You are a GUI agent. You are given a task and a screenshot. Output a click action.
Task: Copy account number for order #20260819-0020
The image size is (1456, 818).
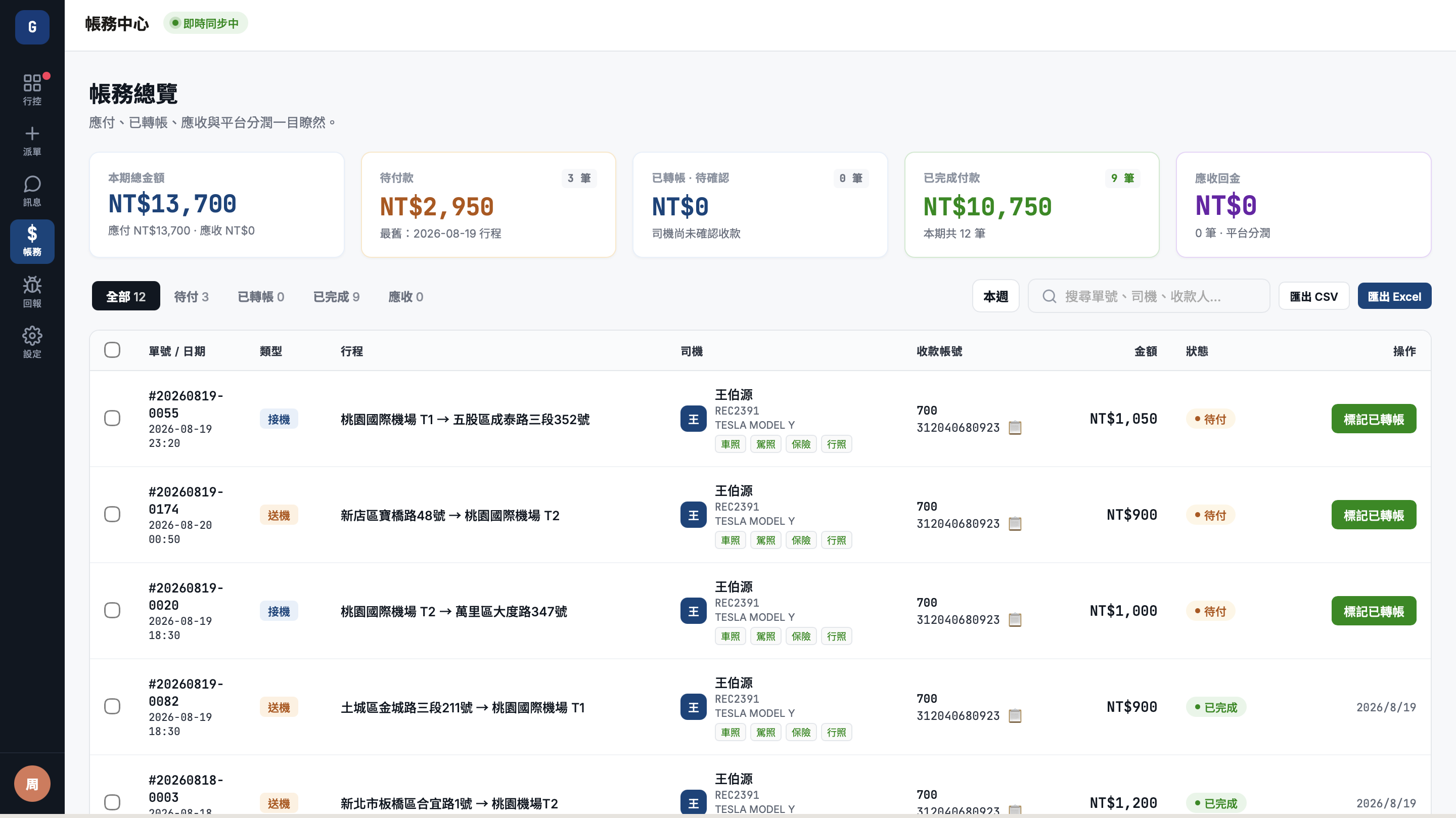(x=1015, y=620)
